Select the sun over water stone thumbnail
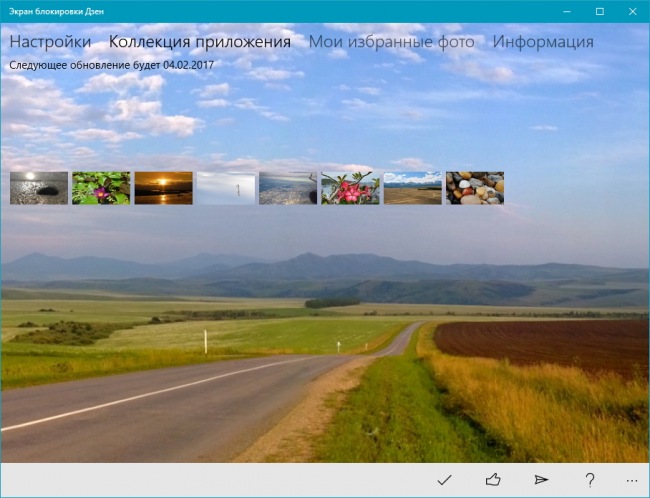 39,188
